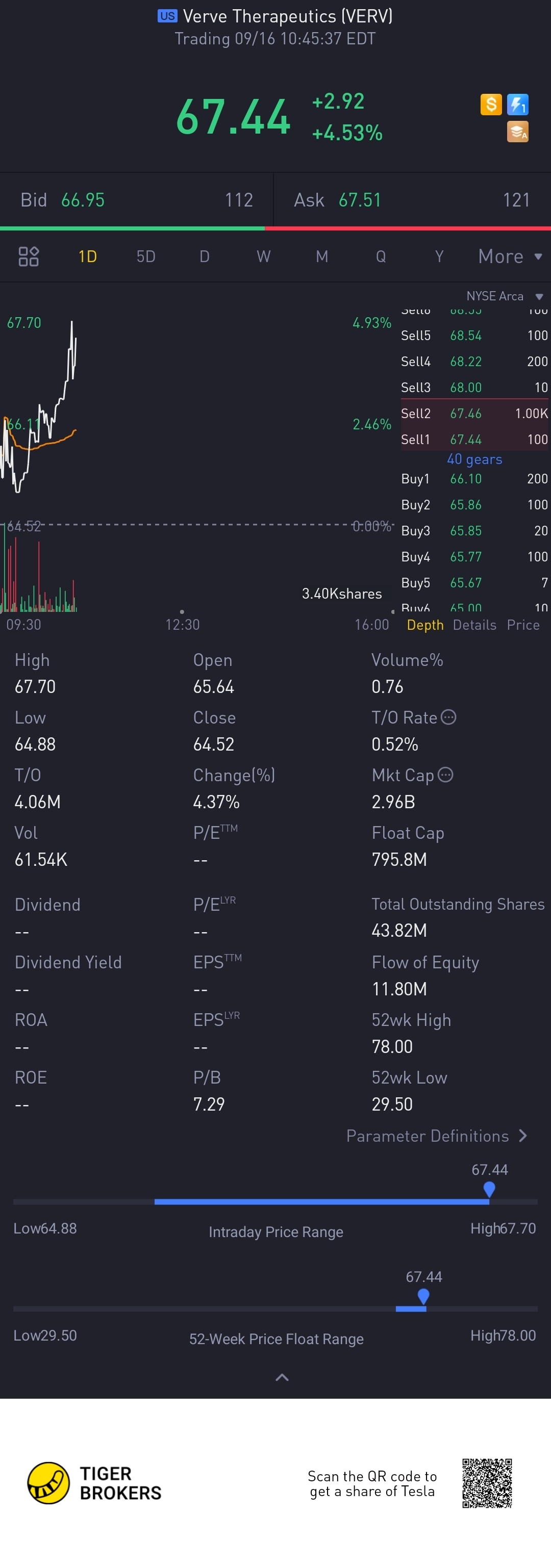The height and width of the screenshot is (1568, 551).
Task: Switch to the Y yearly tab
Action: click(439, 256)
